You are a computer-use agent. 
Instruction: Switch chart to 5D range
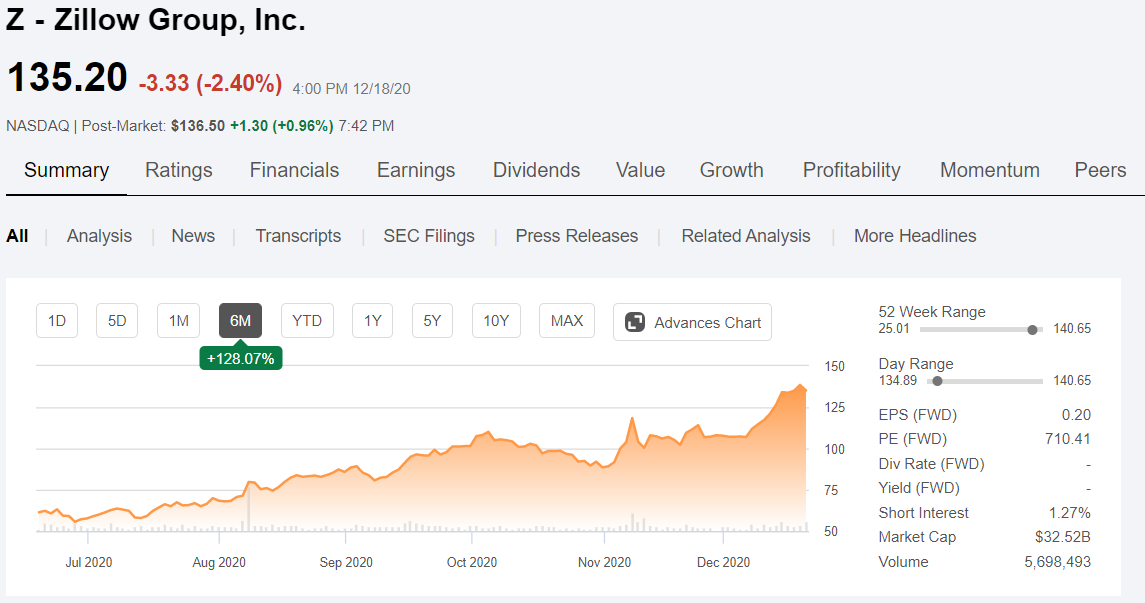point(117,320)
